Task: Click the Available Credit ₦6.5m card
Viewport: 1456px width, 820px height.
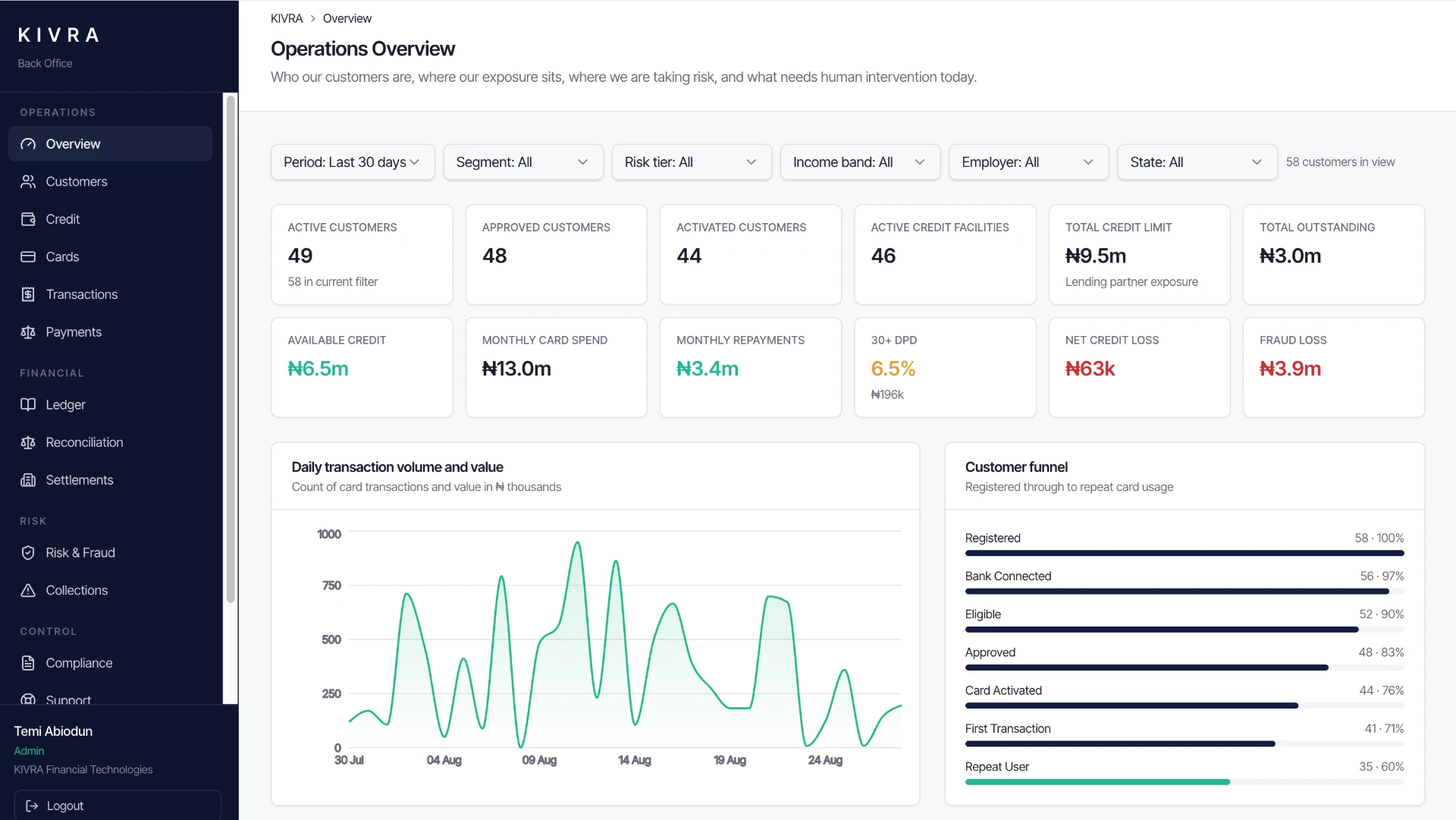Action: coord(362,367)
